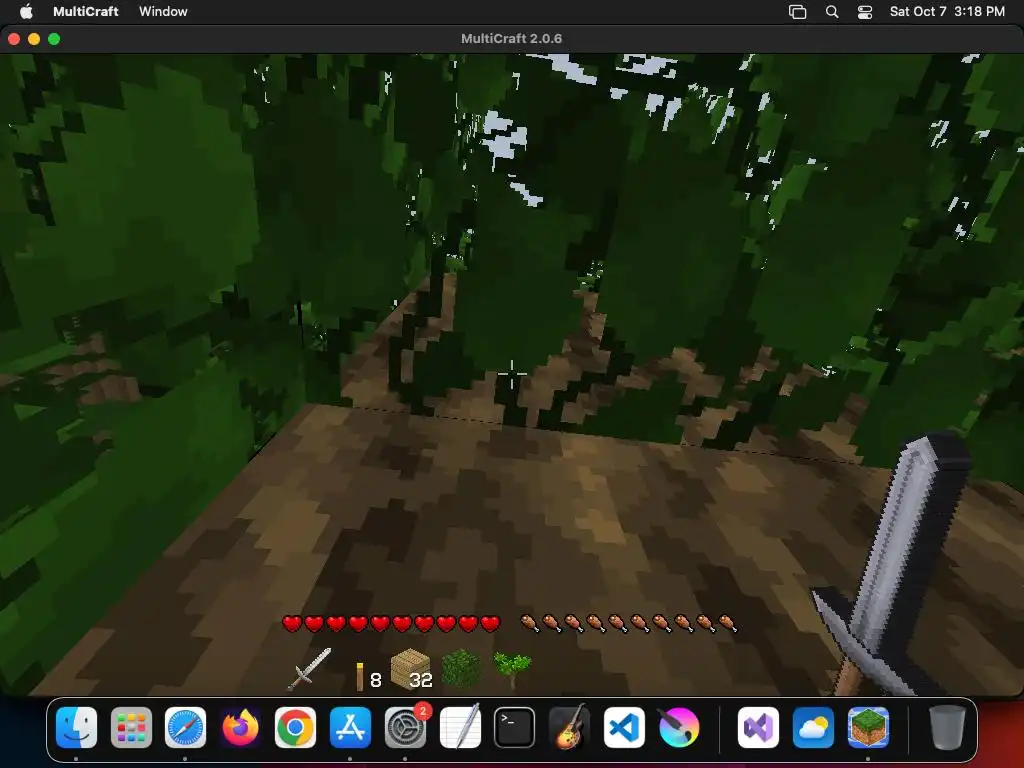Image resolution: width=1024 pixels, height=768 pixels.
Task: Launch Firefox from the dock
Action: click(240, 727)
